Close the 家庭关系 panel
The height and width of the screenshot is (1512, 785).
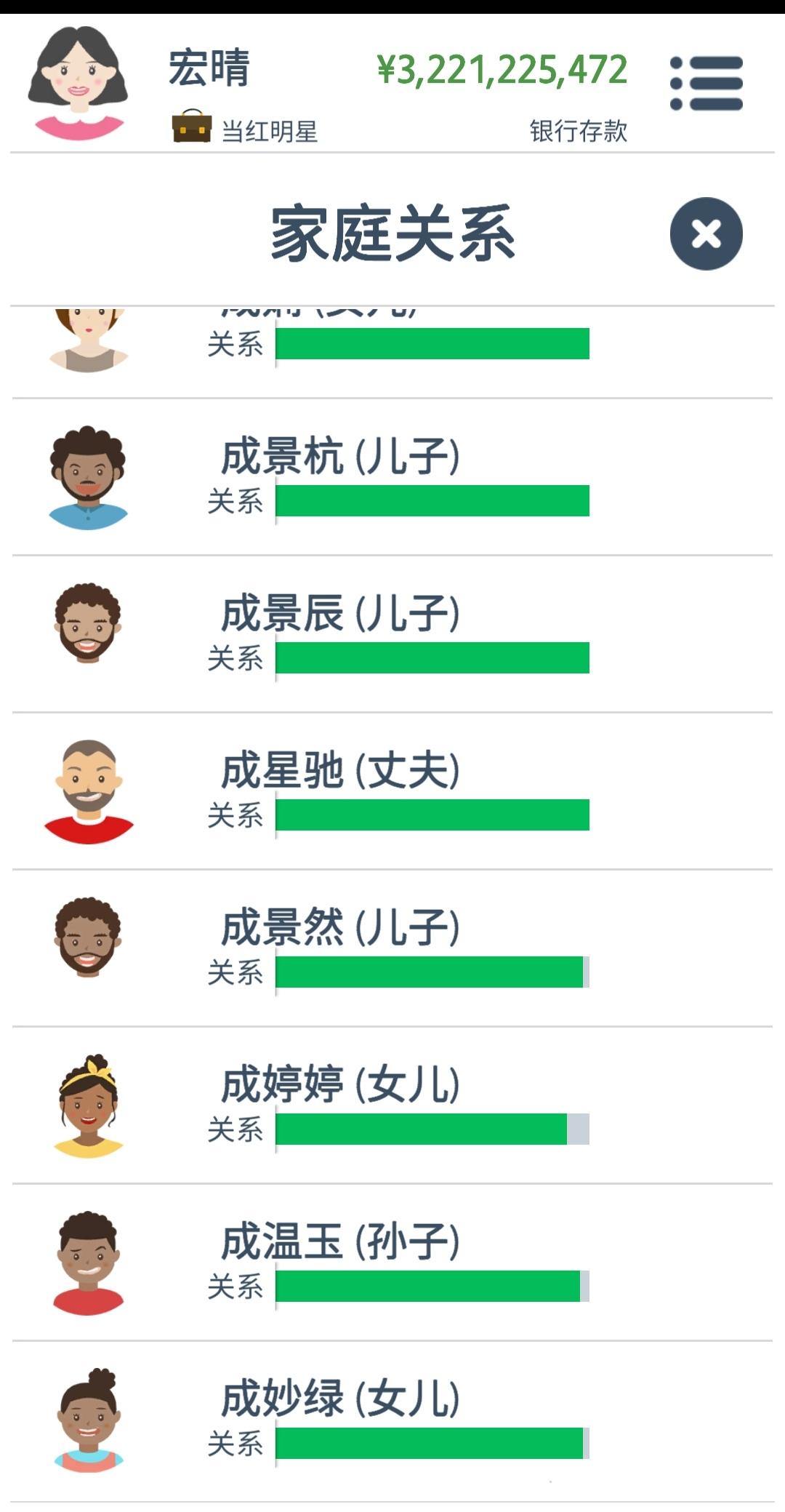(706, 233)
